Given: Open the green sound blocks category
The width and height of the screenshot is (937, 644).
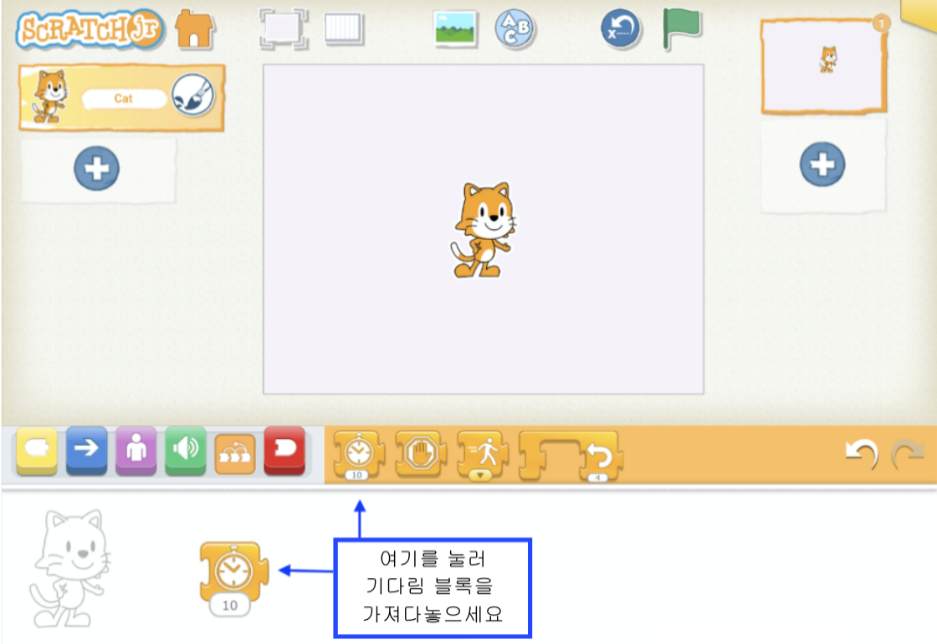Looking at the screenshot, I should coord(185,451).
